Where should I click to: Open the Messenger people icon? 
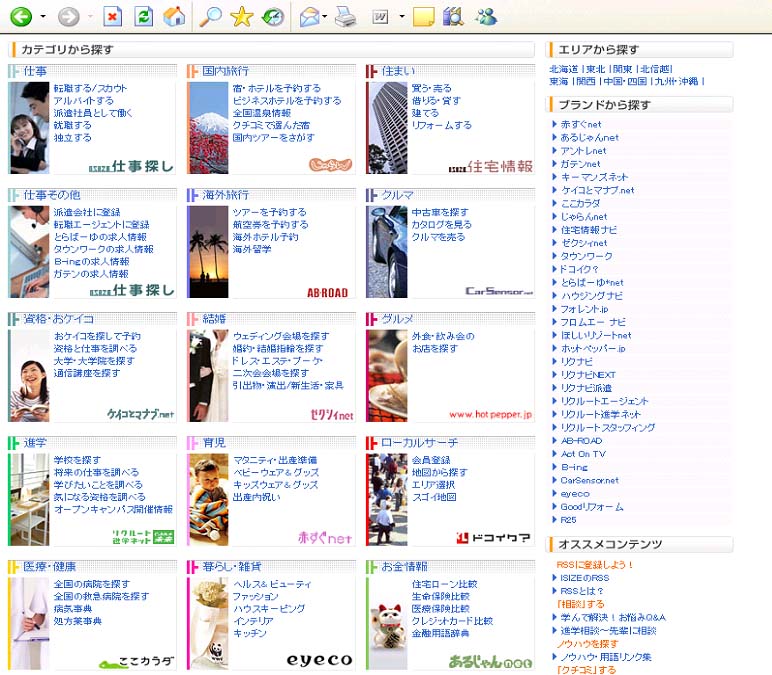(486, 17)
